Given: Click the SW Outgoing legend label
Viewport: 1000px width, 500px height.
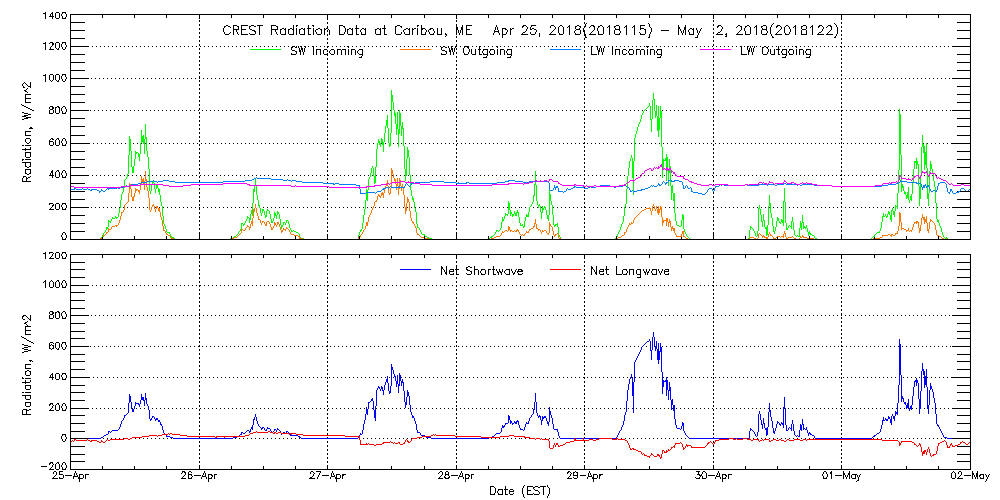Looking at the screenshot, I should [476, 52].
